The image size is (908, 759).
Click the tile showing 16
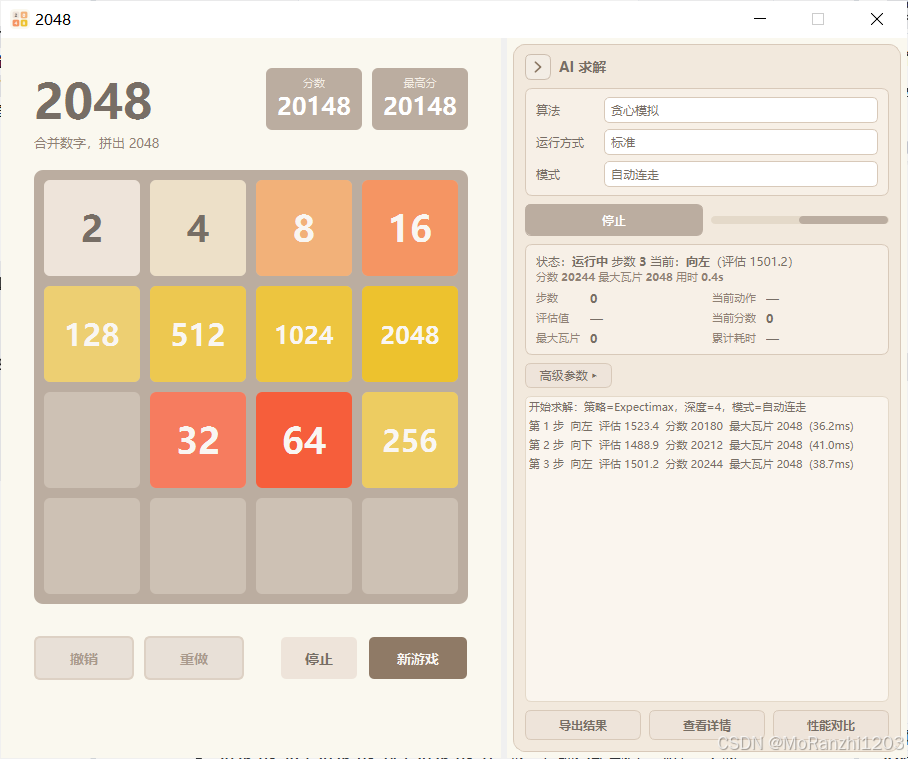tap(410, 228)
